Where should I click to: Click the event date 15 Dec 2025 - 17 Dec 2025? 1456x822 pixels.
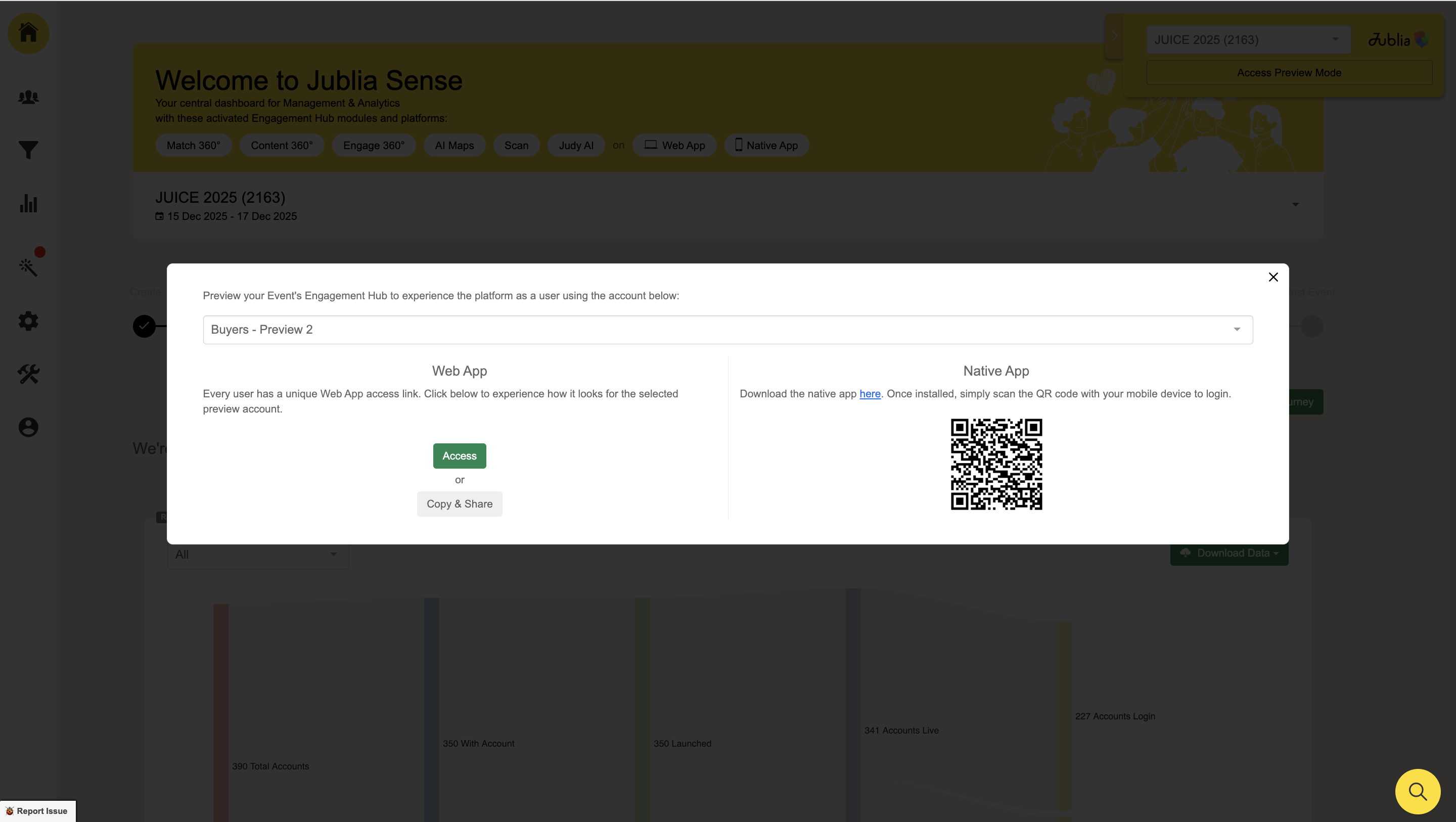[x=232, y=216]
